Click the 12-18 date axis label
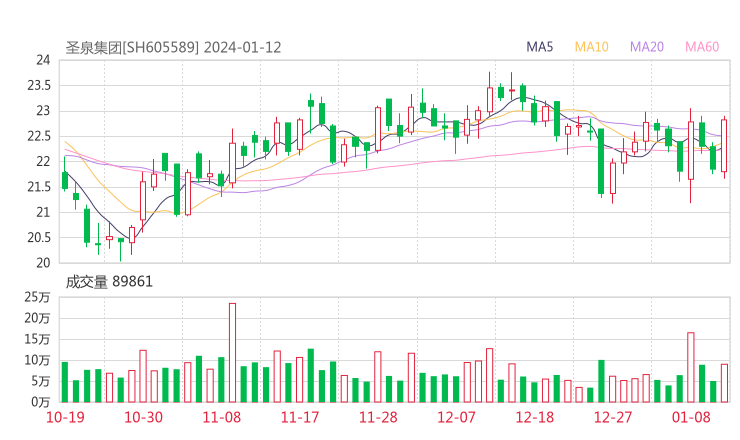Image resolution: width=740 pixels, height=440 pixels. click(535, 417)
